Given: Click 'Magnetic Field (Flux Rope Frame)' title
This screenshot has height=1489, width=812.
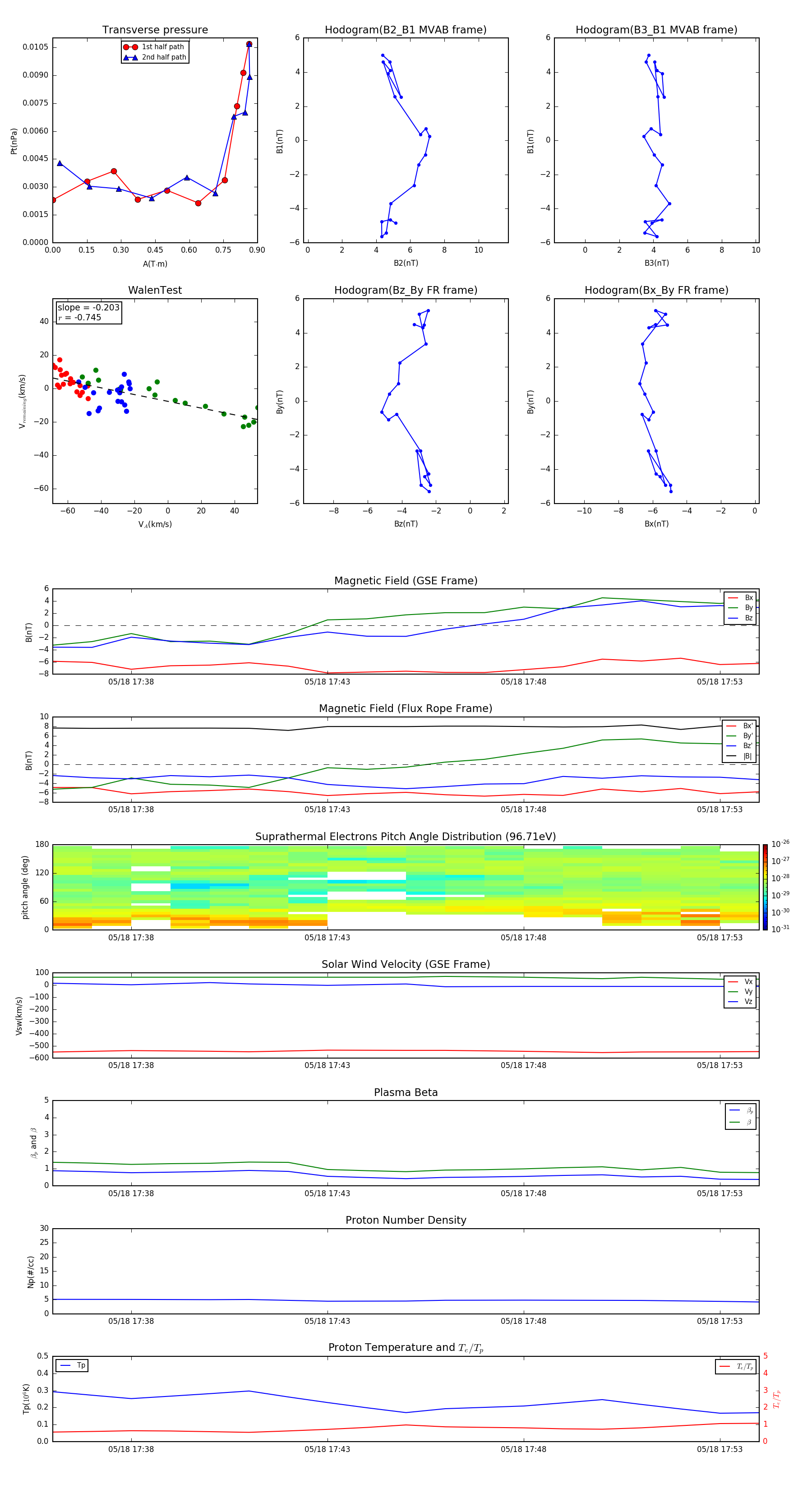Looking at the screenshot, I should 406,708.
